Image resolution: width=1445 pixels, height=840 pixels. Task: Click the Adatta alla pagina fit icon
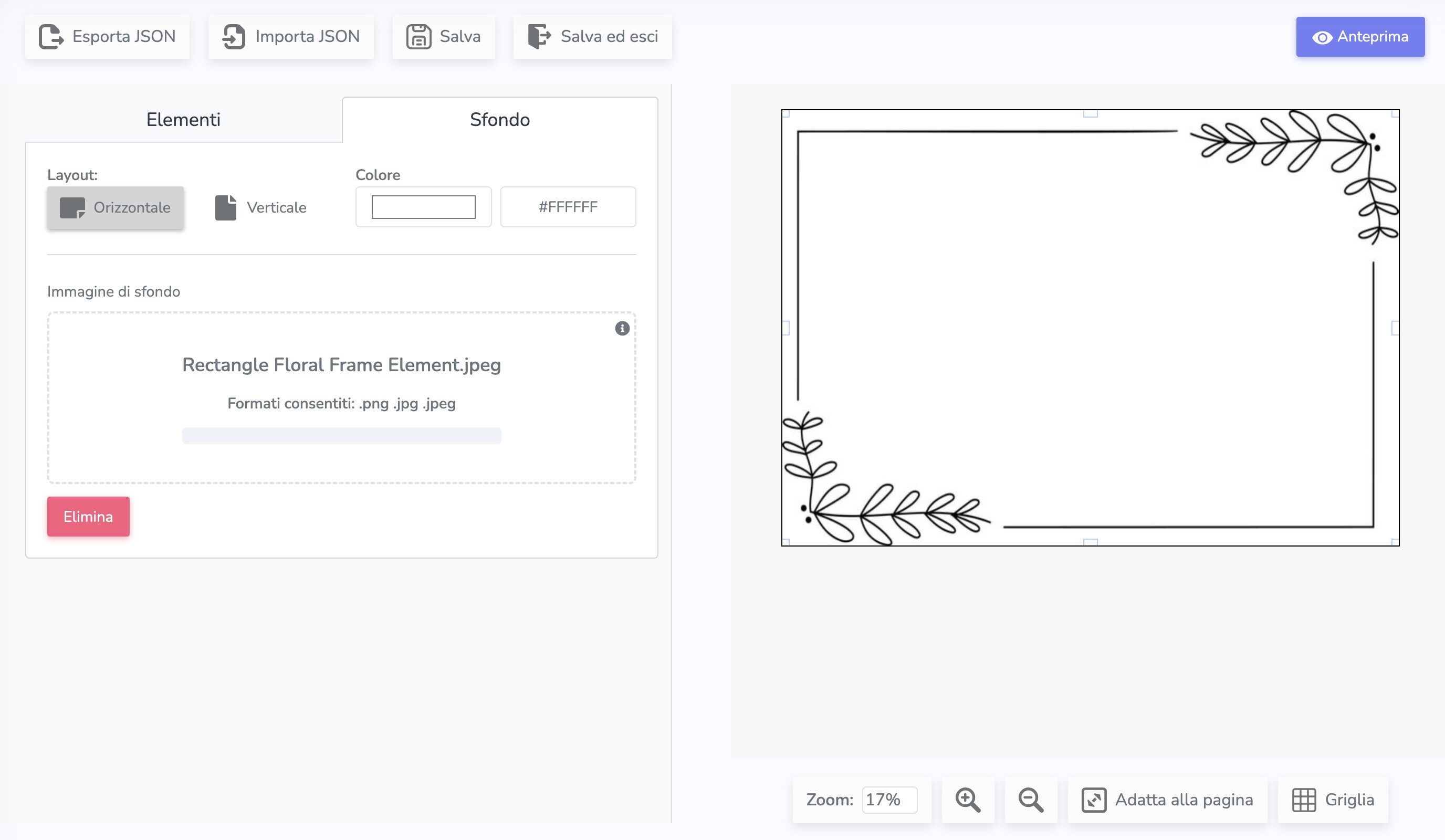click(x=1094, y=800)
